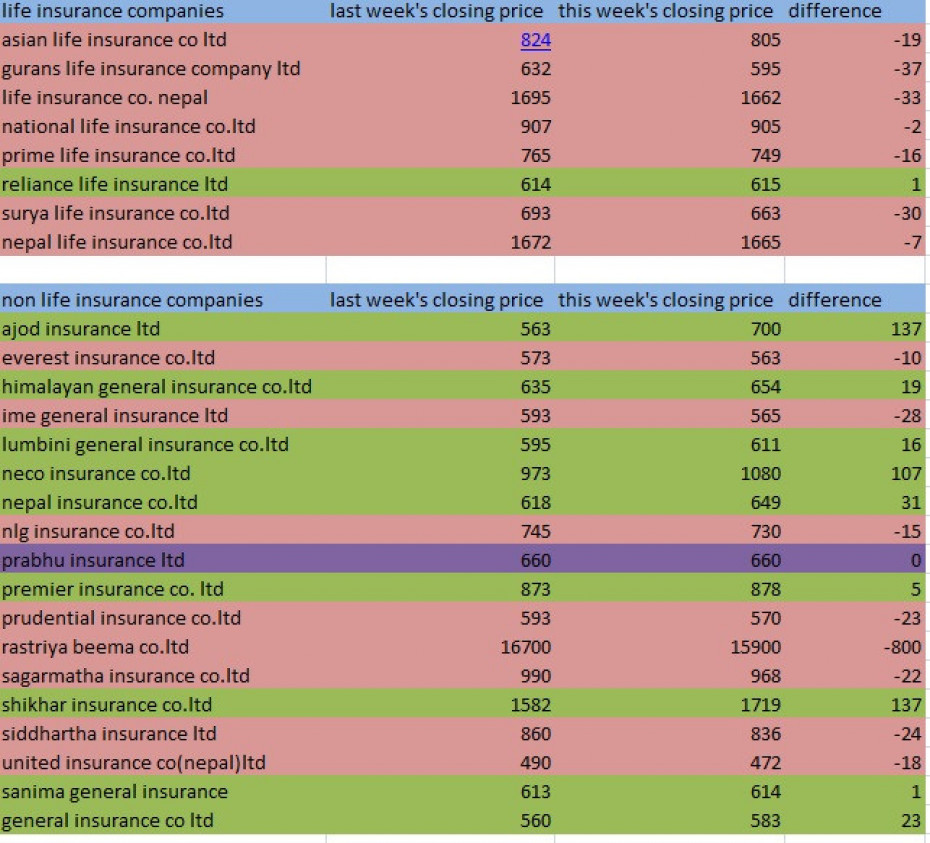Select 'himalayan general insurance co.ltd' cell
The width and height of the screenshot is (930, 843).
click(x=163, y=387)
